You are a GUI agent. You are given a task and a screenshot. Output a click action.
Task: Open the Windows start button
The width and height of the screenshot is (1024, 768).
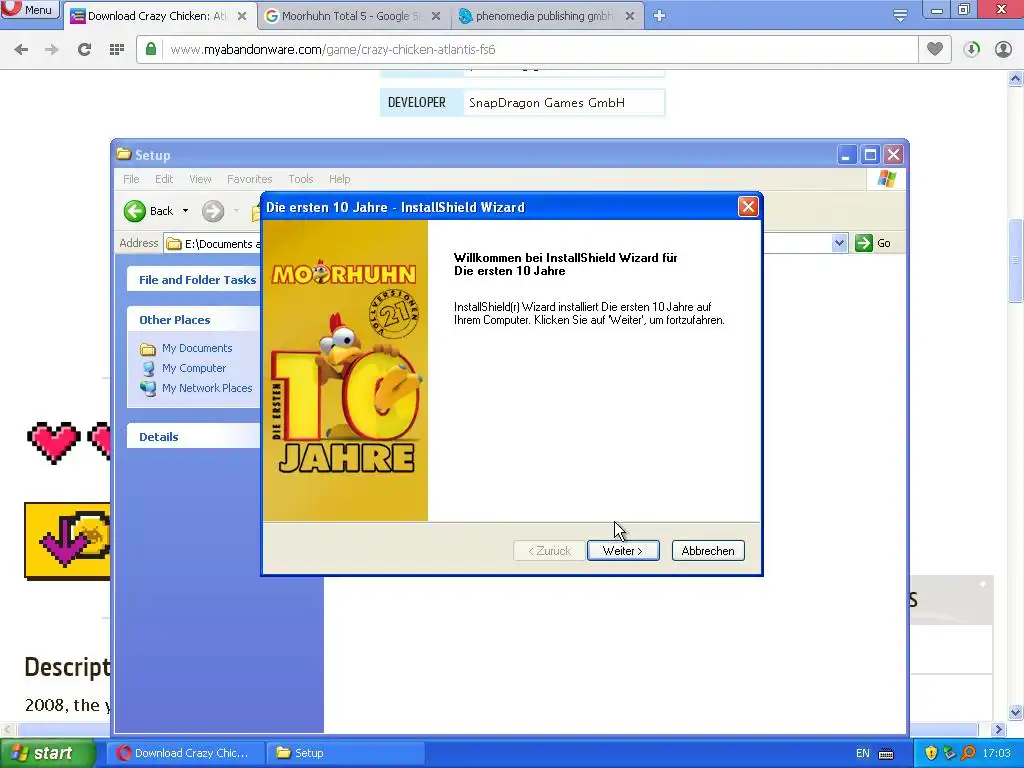click(x=46, y=753)
